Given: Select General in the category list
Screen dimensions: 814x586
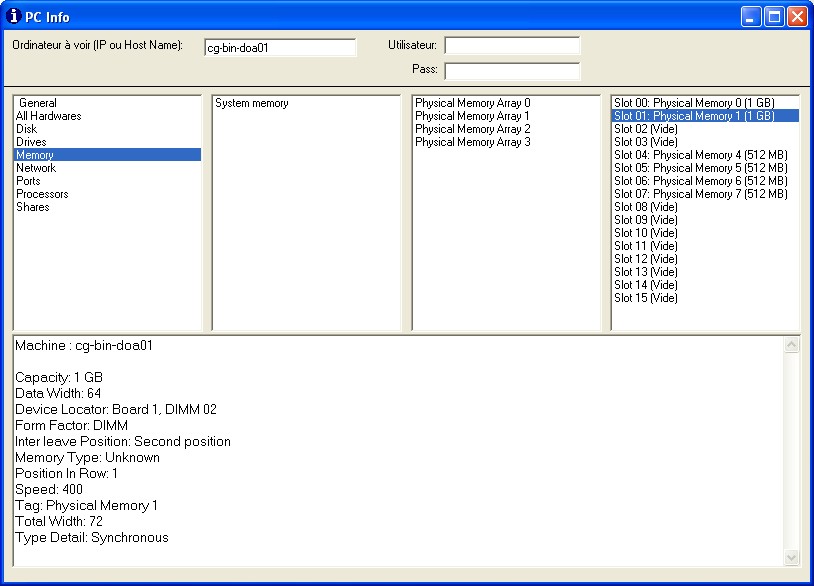Looking at the screenshot, I should tap(38, 103).
